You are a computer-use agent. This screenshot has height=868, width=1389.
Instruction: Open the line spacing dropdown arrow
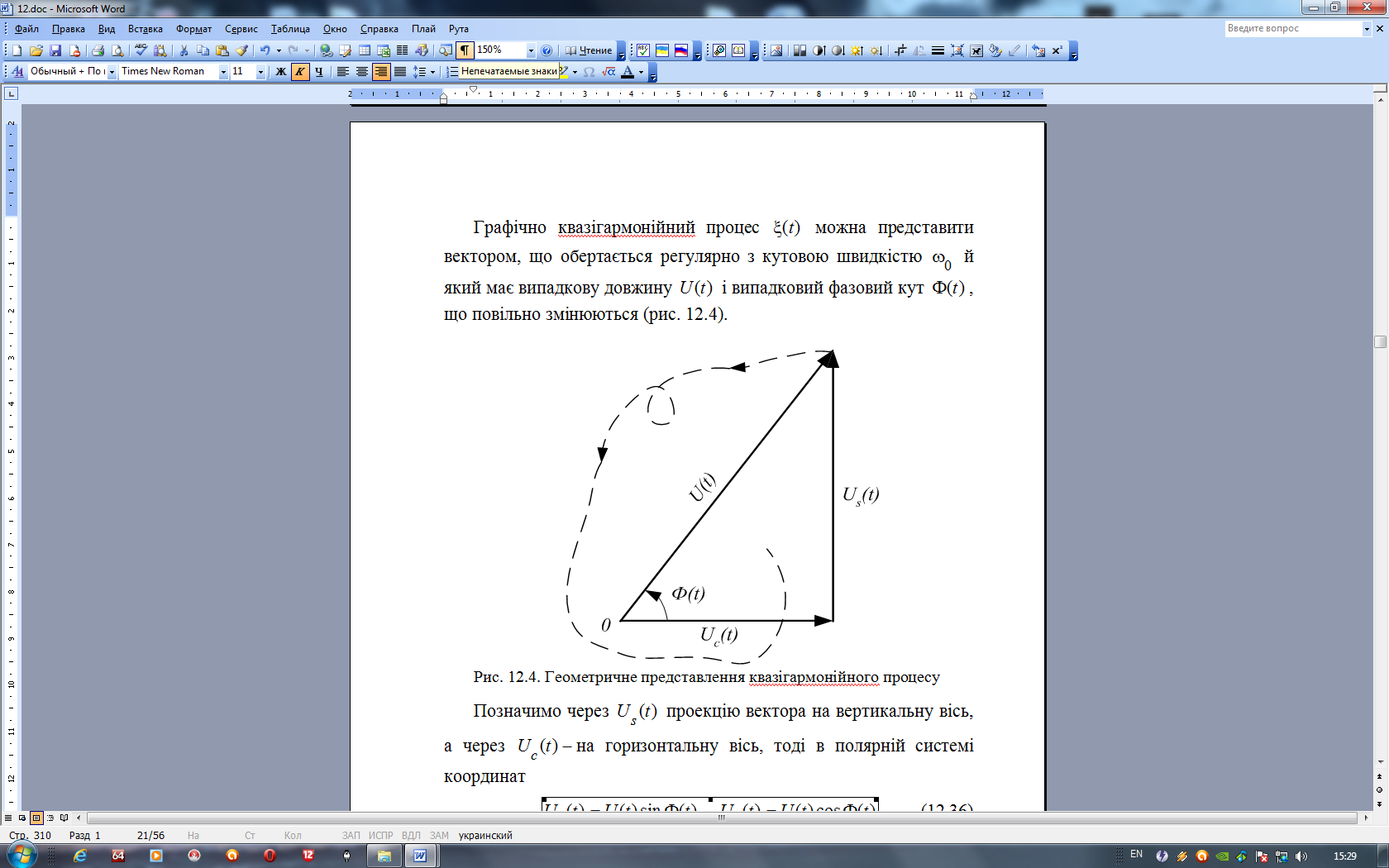432,72
